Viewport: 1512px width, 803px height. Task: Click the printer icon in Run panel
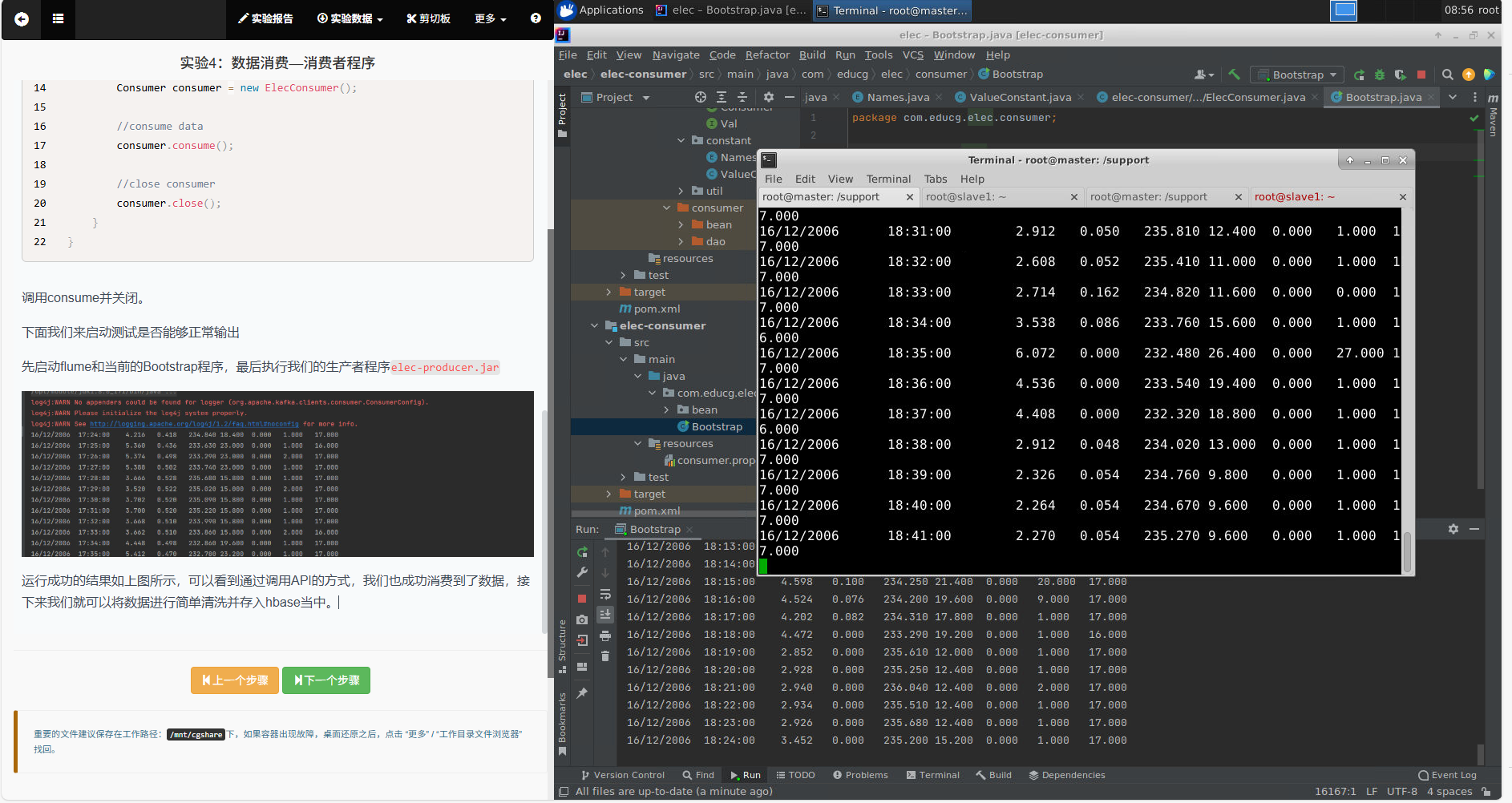(605, 636)
